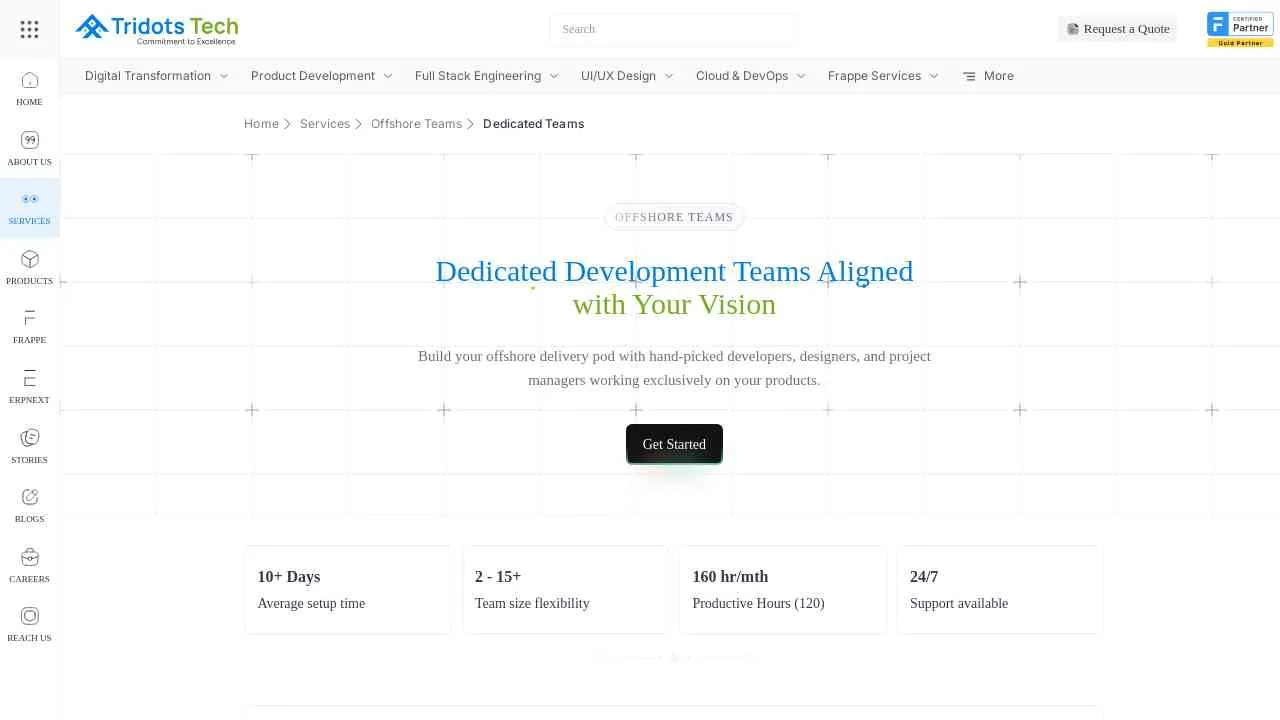Open the apps grid menu icon
Viewport: 1280px width, 720px height.
pyautogui.click(x=29, y=29)
